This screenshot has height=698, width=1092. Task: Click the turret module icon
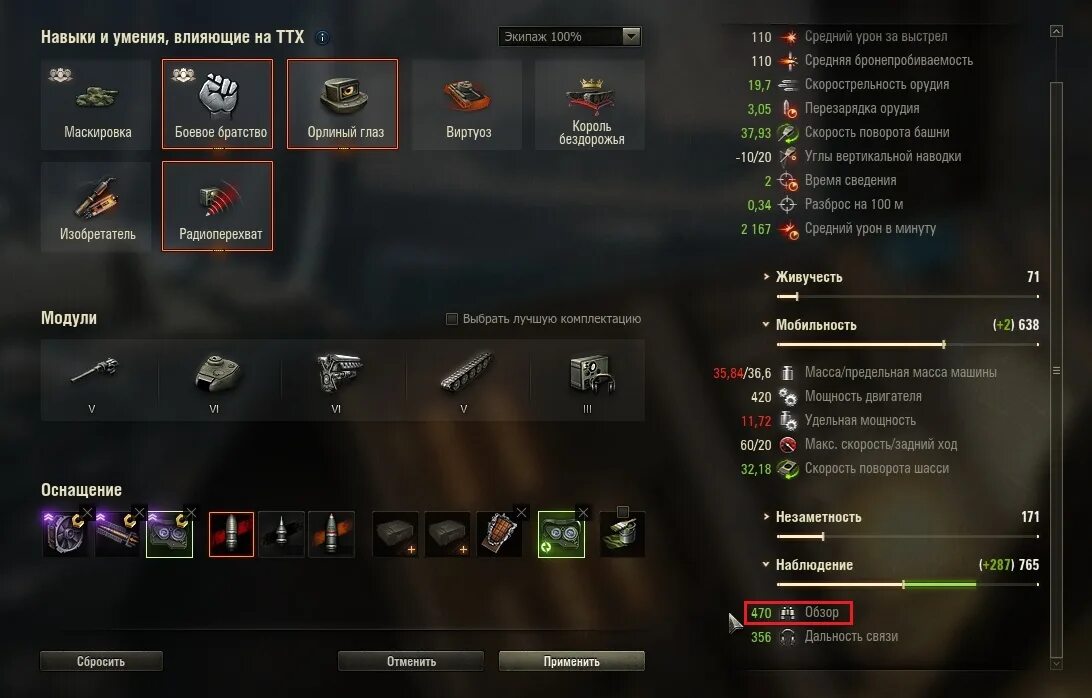point(217,380)
